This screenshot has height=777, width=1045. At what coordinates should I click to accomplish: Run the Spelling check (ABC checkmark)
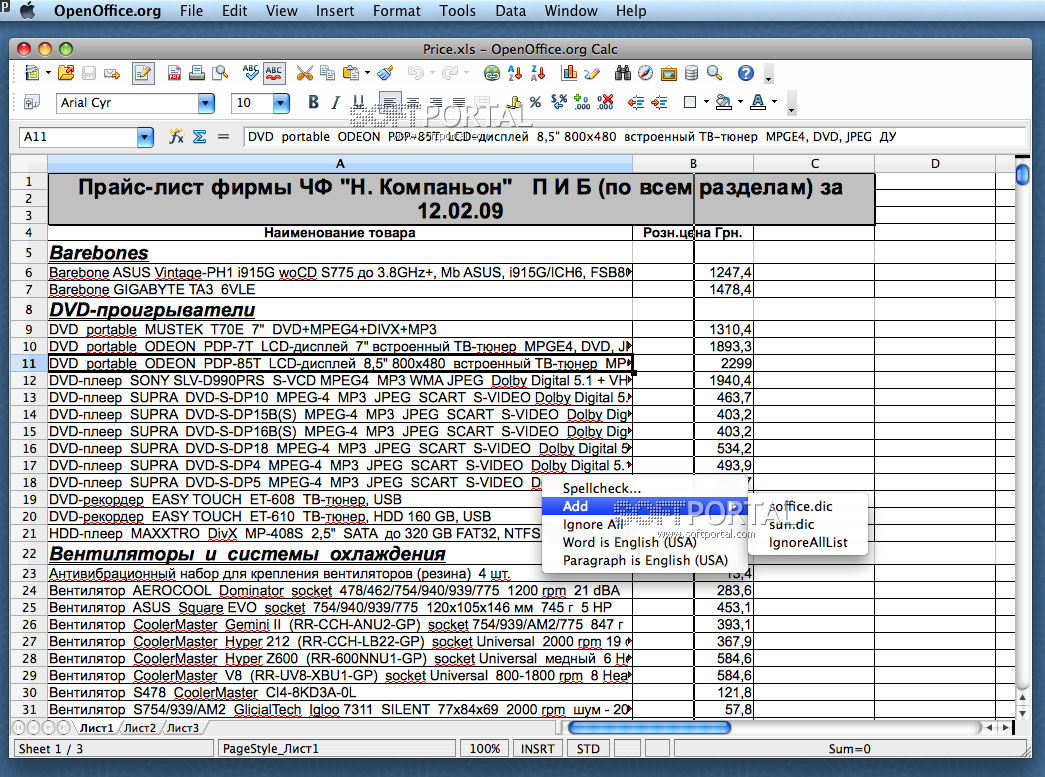tap(251, 73)
